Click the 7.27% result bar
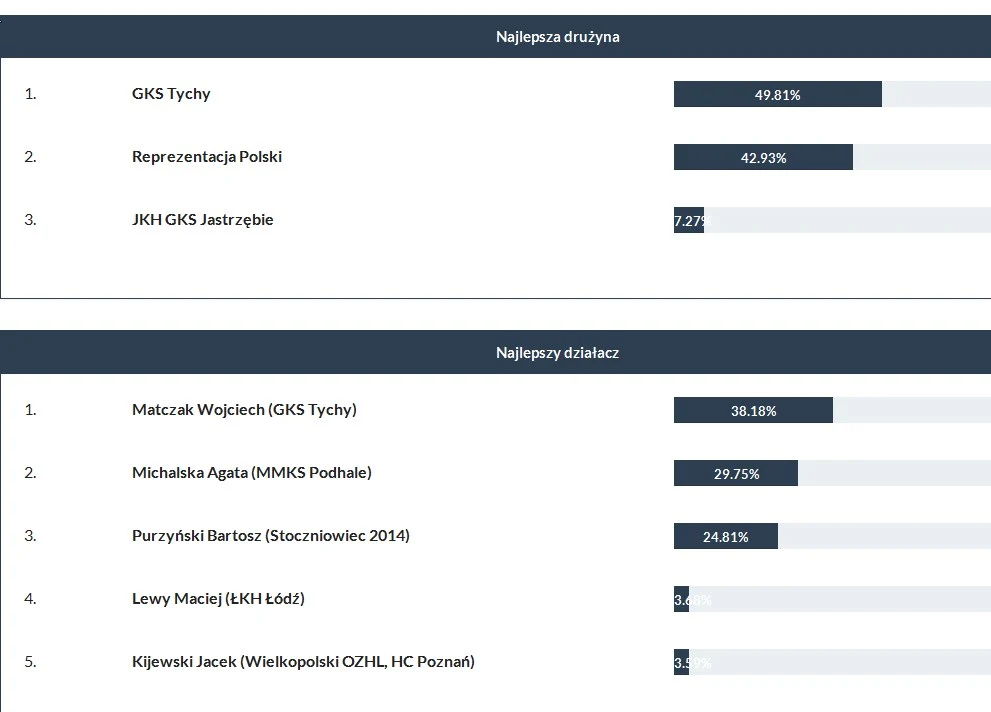The width and height of the screenshot is (991, 712). [x=689, y=221]
